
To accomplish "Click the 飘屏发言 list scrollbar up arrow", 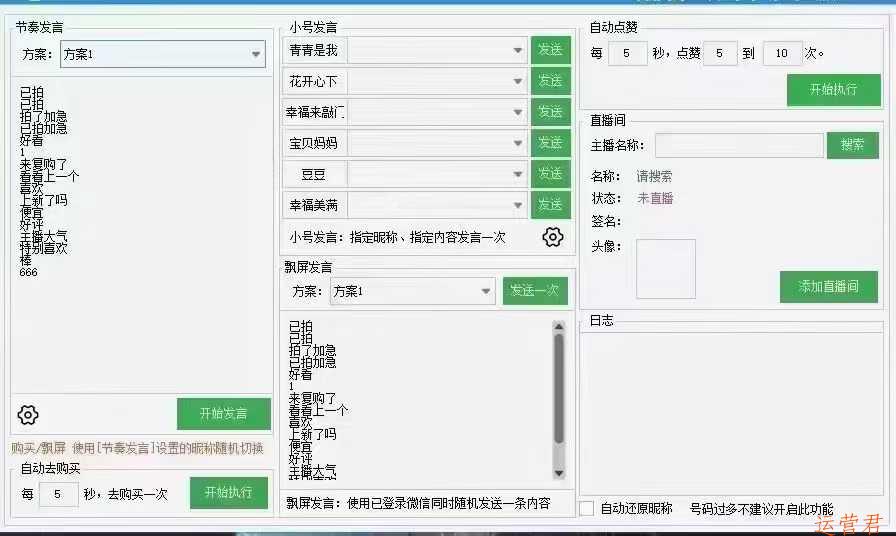I will 559,326.
